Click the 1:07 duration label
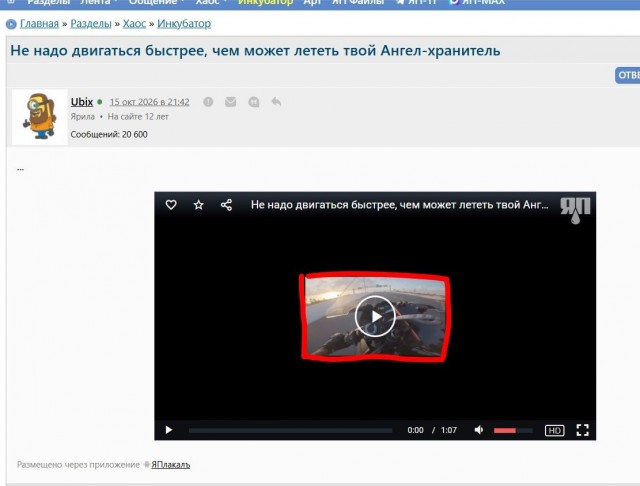 coord(449,430)
